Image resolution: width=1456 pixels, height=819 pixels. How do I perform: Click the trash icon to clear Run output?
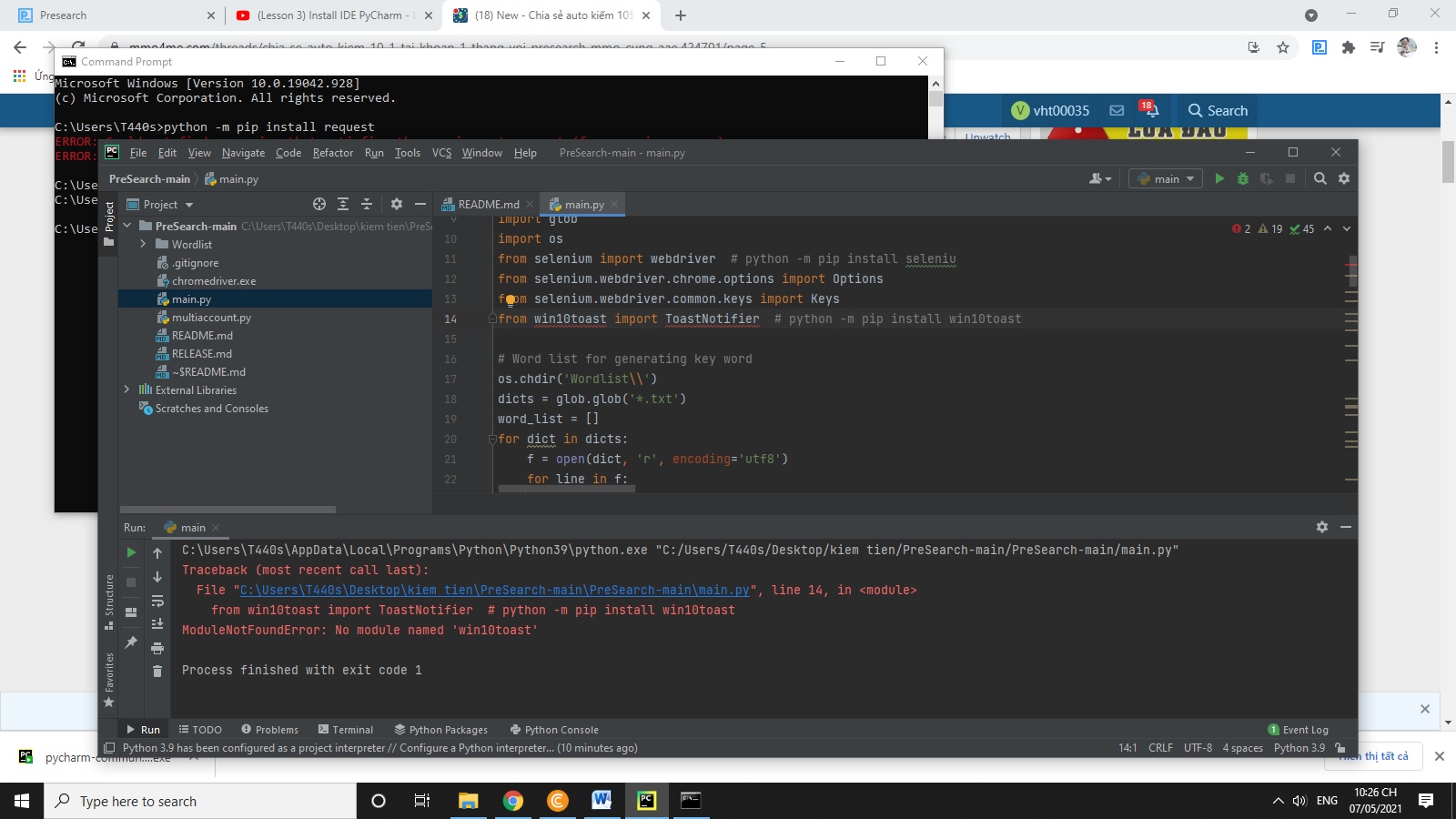click(157, 672)
